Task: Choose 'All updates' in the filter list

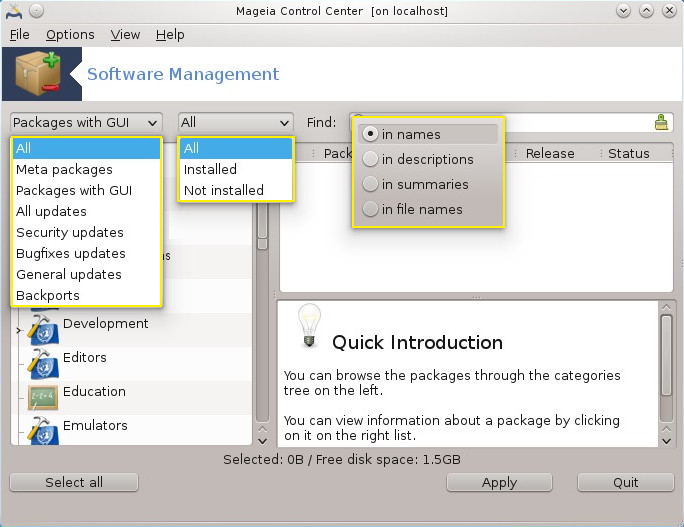Action: pyautogui.click(x=86, y=211)
